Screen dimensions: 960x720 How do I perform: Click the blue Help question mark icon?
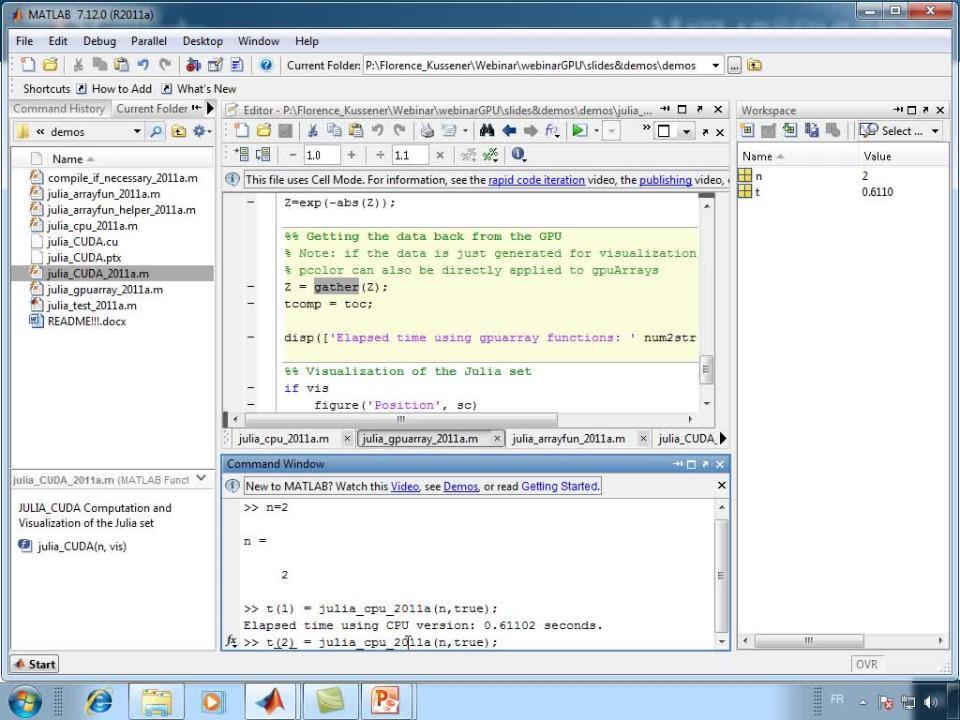click(x=266, y=65)
